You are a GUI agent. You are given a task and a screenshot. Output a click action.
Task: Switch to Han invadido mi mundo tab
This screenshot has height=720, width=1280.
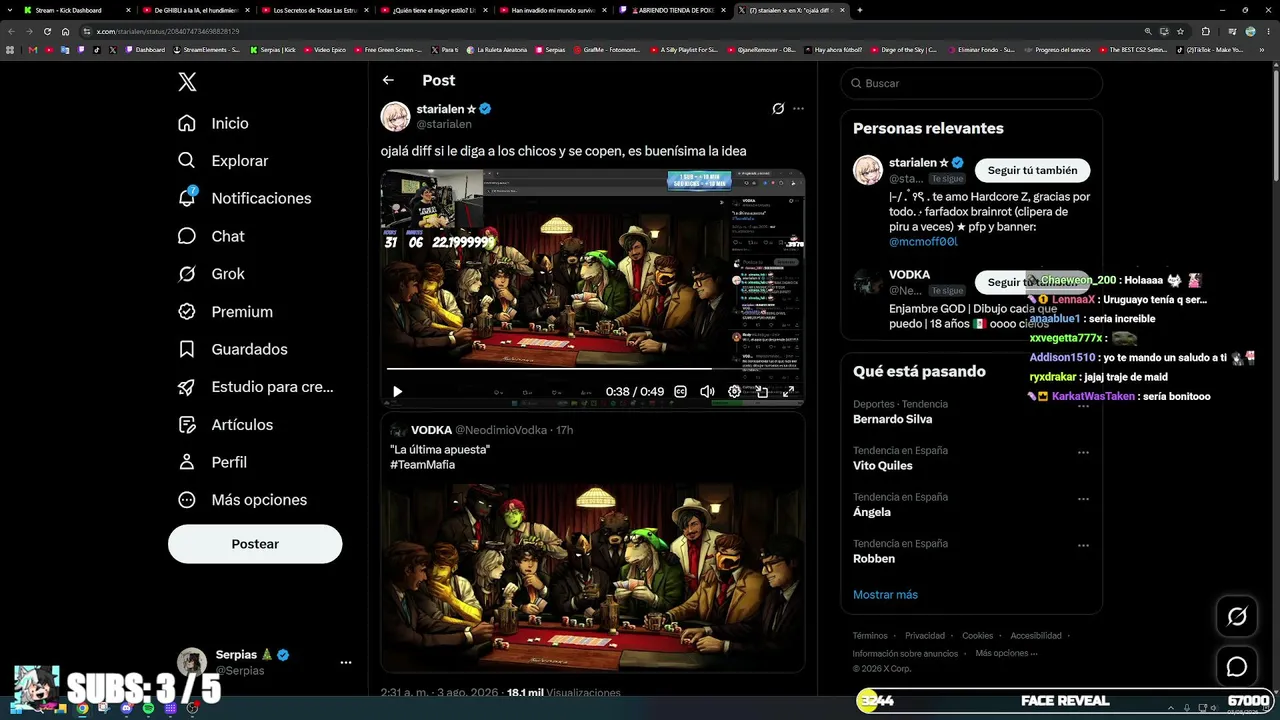coord(553,10)
